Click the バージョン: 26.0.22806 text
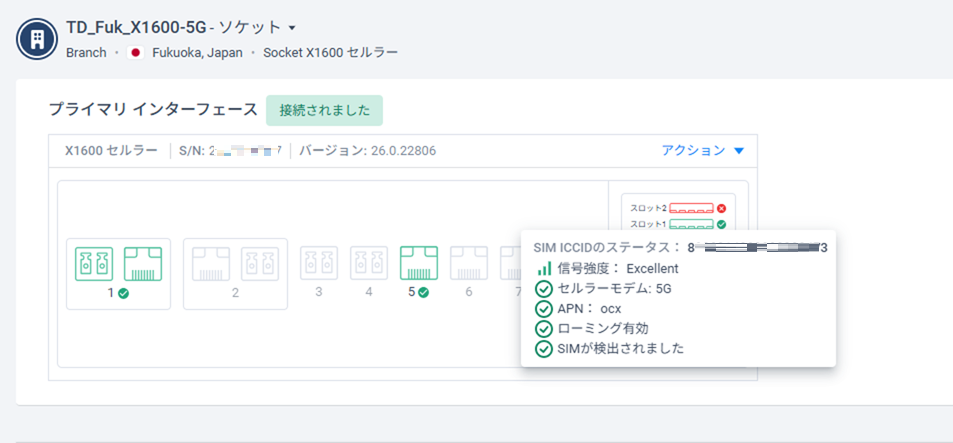Viewport: 953px width, 443px height. click(368, 151)
